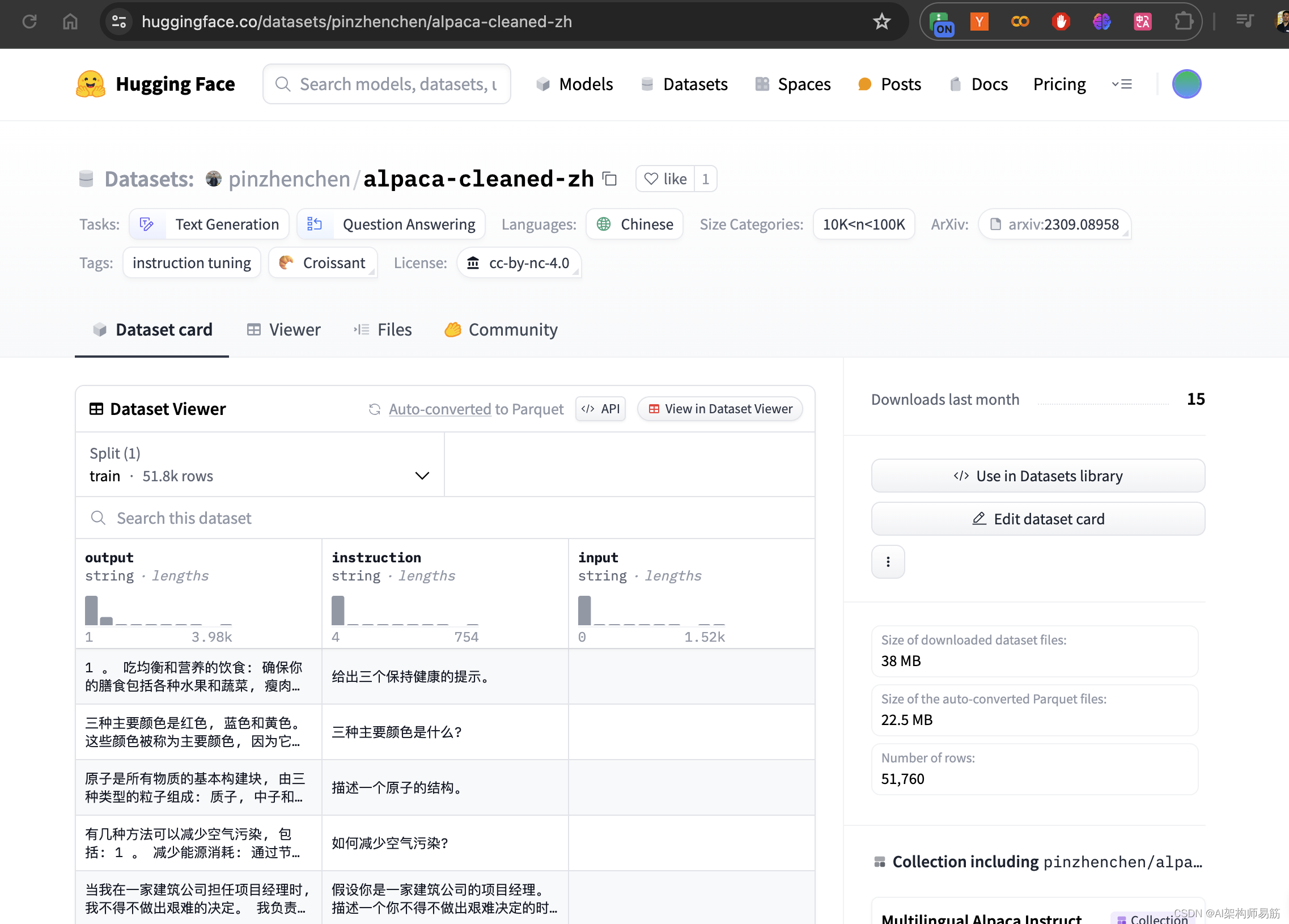The image size is (1289, 924).
Task: Open the CO extension icon
Action: 1020,22
